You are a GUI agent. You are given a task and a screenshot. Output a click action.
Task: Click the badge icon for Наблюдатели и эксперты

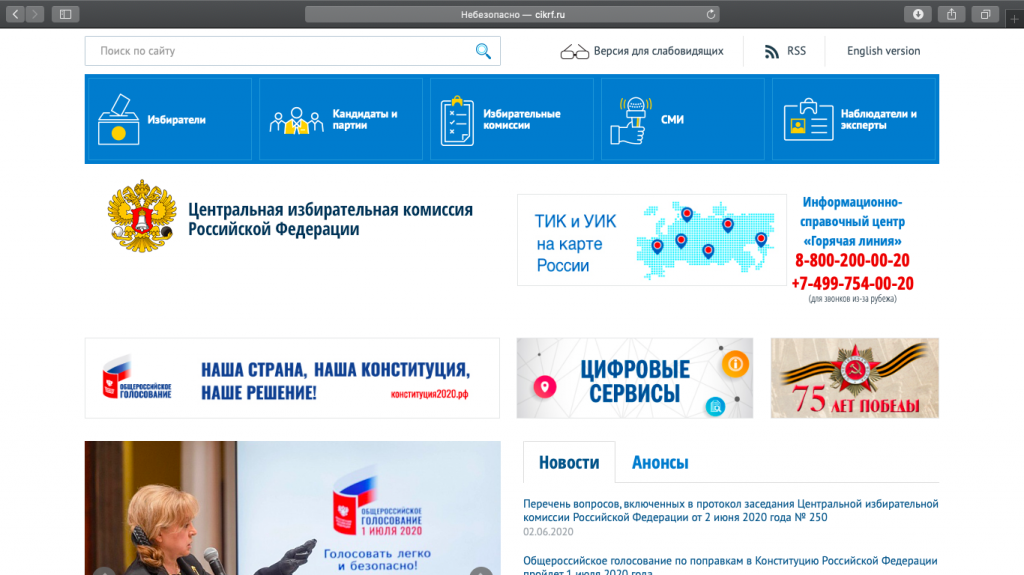tap(808, 120)
